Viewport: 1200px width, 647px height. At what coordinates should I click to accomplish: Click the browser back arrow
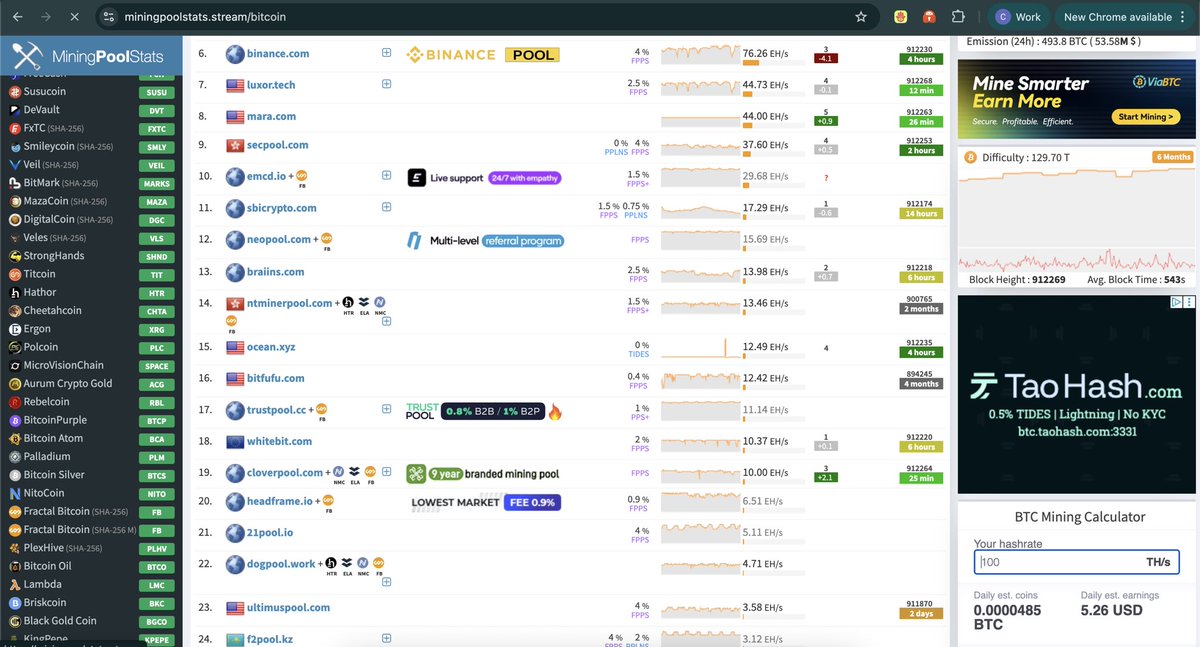[18, 17]
